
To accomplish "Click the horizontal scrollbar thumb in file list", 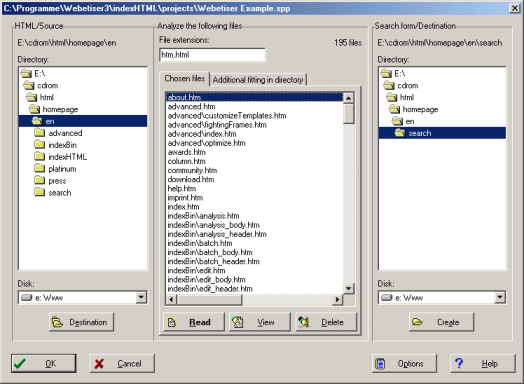I will [x=209, y=299].
